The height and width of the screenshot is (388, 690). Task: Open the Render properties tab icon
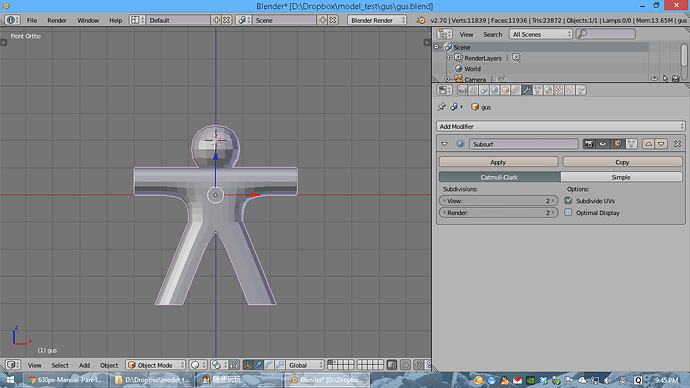(x=462, y=90)
